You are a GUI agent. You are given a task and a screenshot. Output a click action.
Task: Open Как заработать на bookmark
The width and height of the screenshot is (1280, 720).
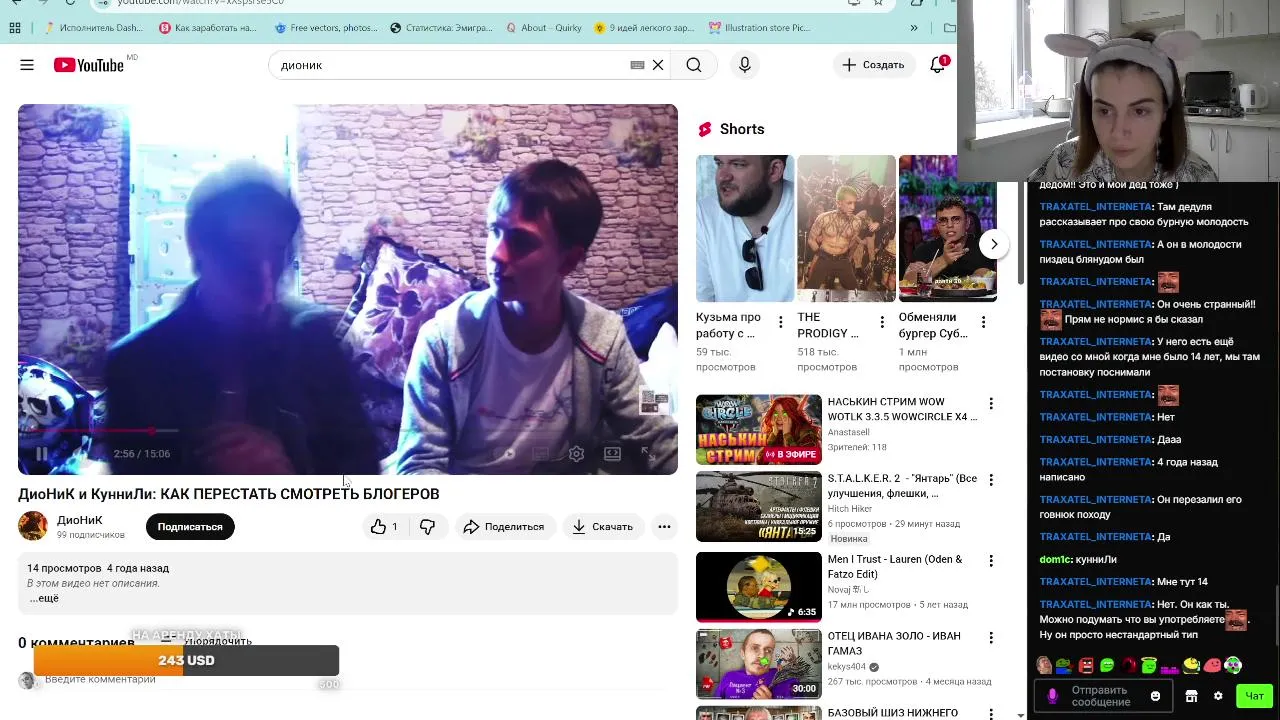208,28
